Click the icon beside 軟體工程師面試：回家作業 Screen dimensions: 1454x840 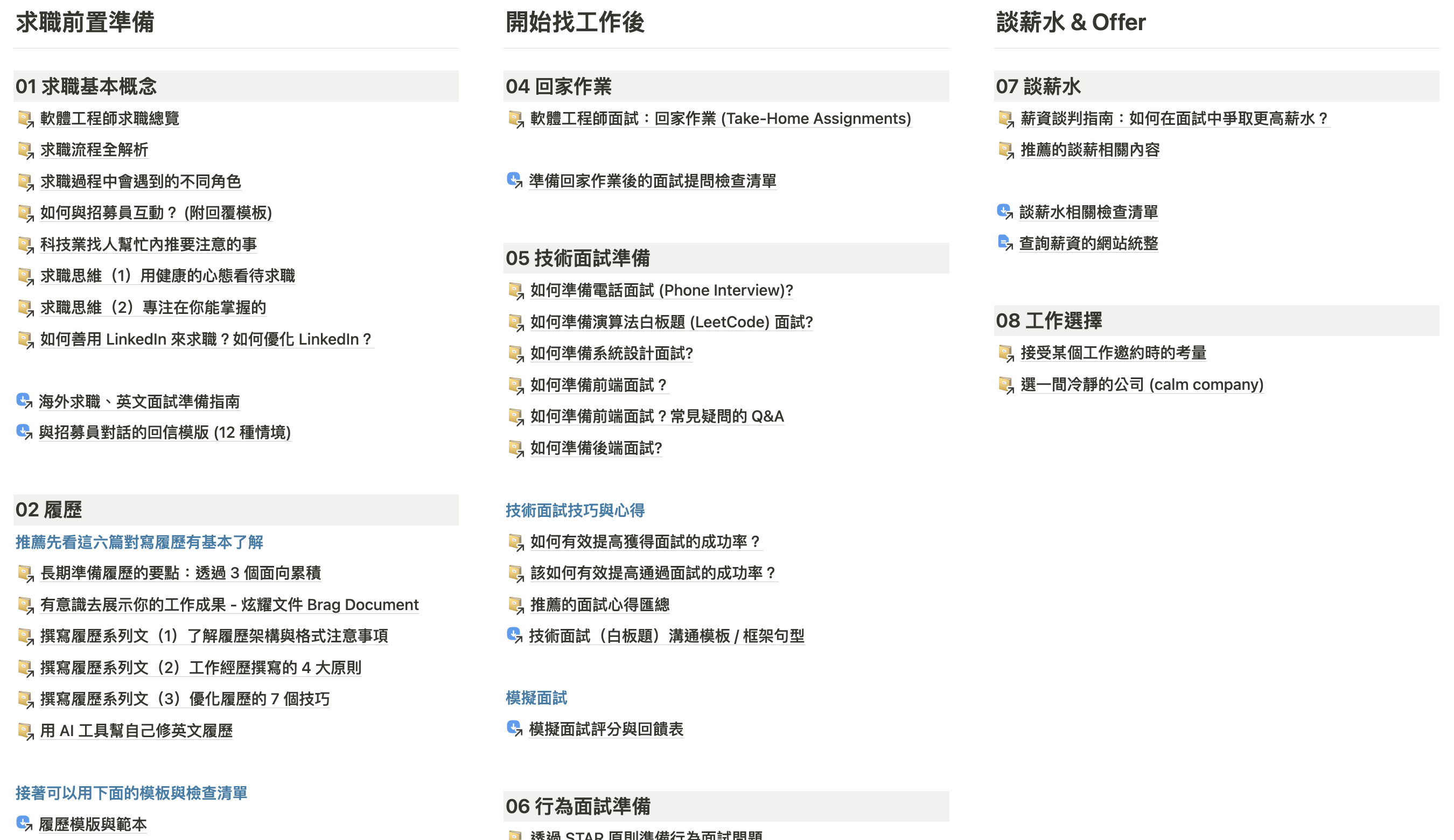pyautogui.click(x=516, y=119)
